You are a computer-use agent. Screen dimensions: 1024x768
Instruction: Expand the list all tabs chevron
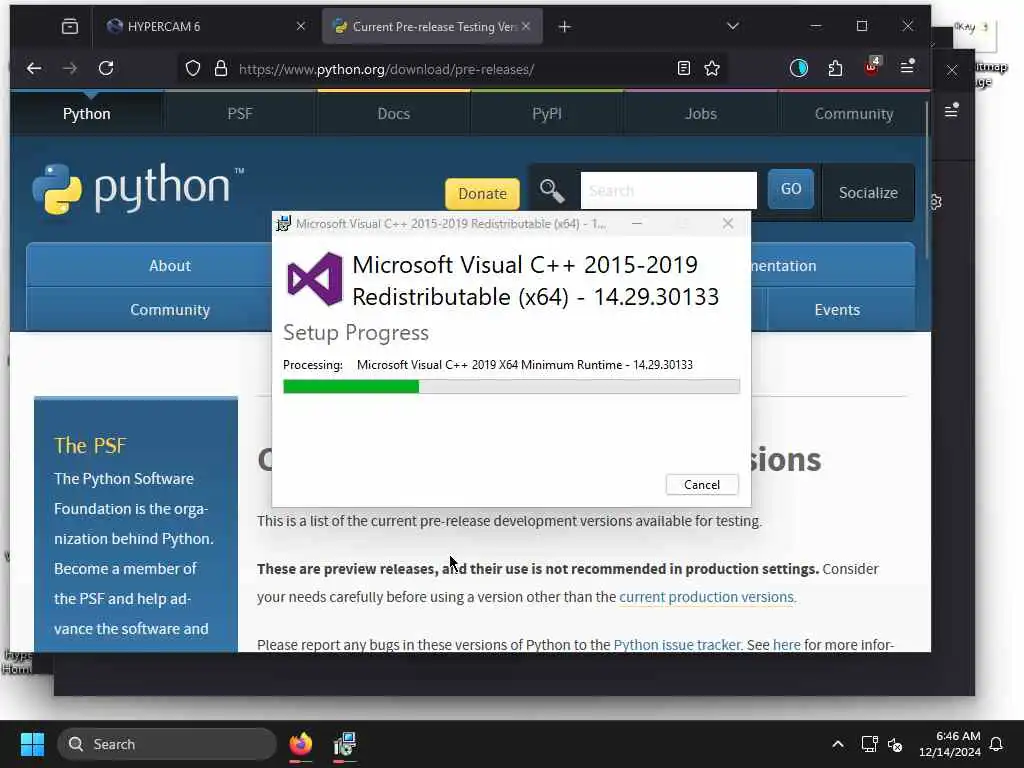733,26
